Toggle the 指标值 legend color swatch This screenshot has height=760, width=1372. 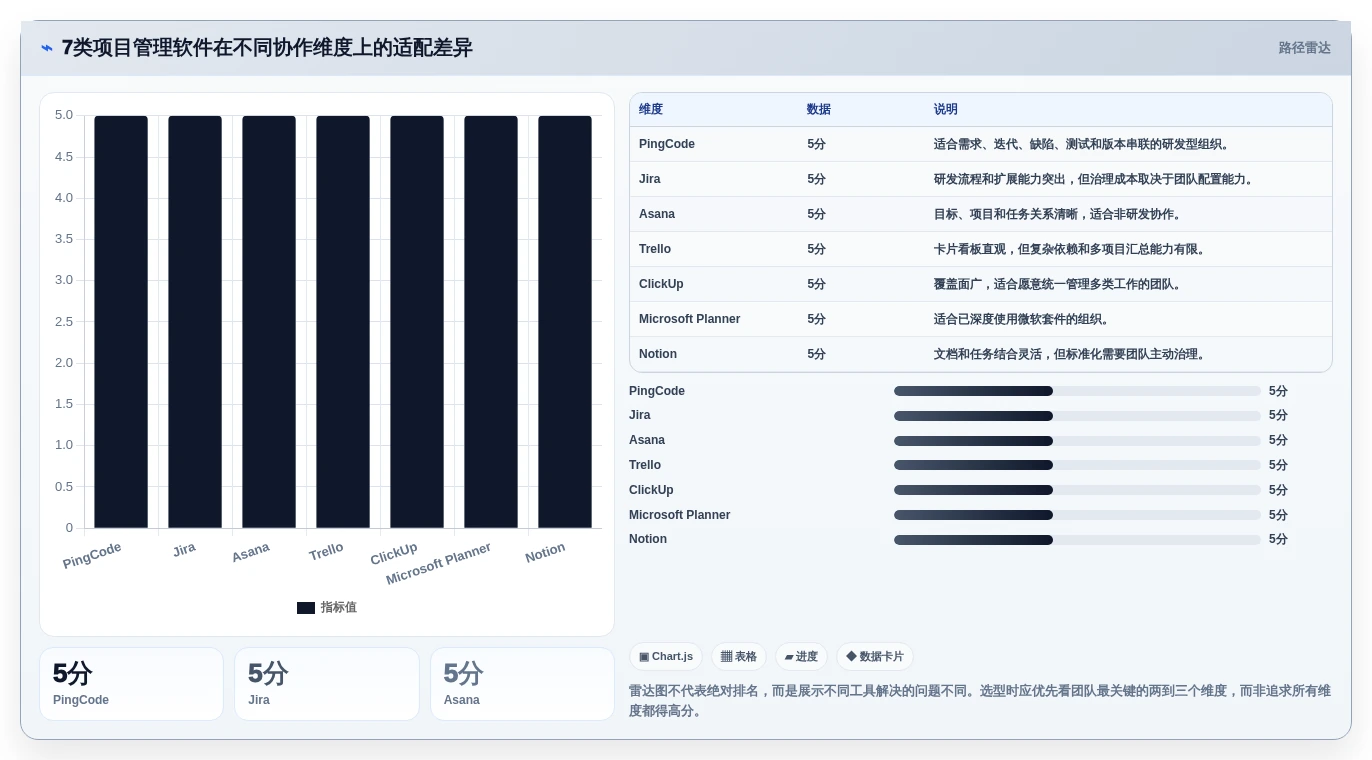(x=306, y=608)
